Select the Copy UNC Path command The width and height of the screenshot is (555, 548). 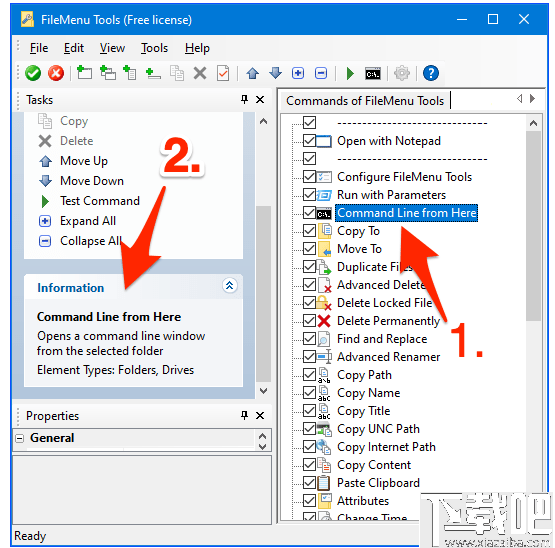coord(378,429)
